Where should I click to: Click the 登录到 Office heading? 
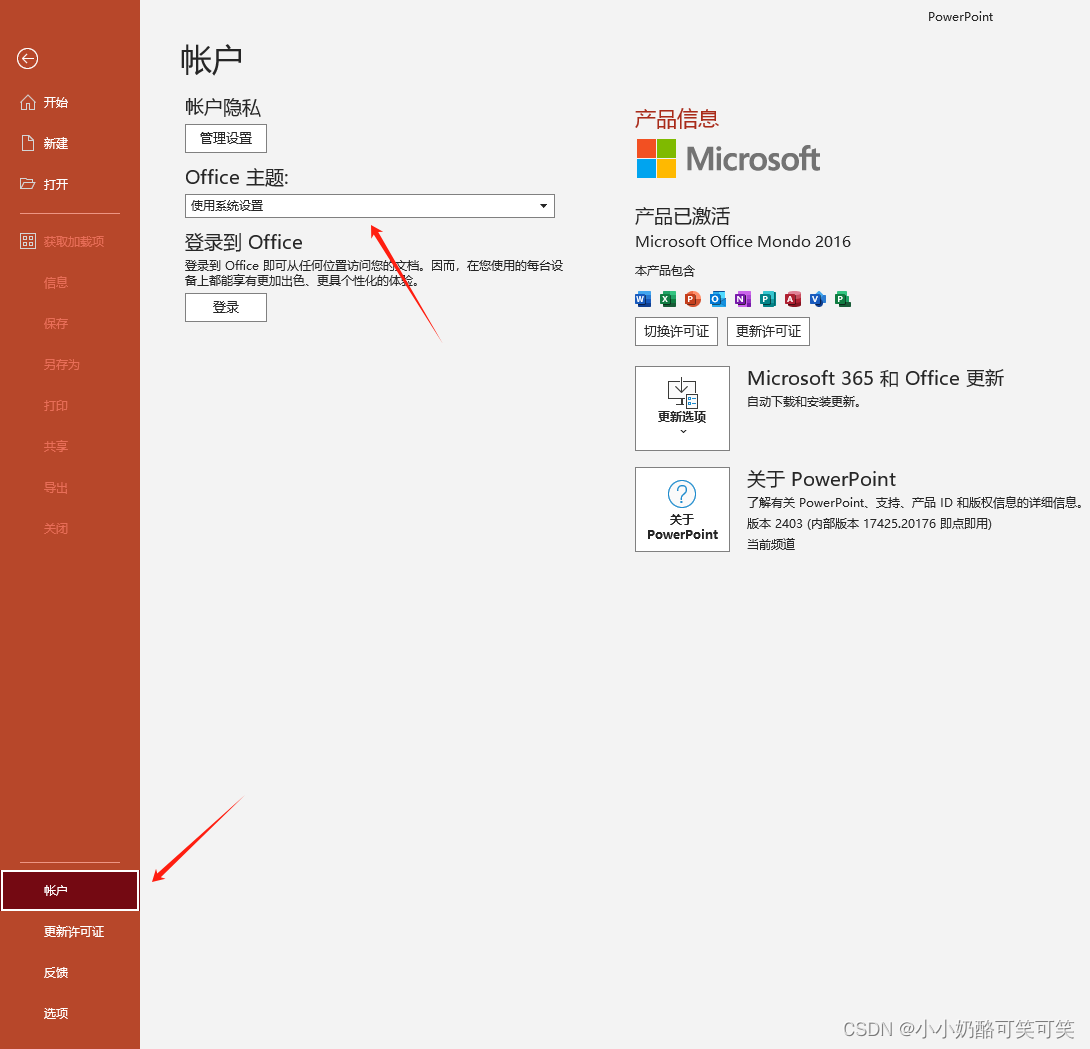coord(243,242)
